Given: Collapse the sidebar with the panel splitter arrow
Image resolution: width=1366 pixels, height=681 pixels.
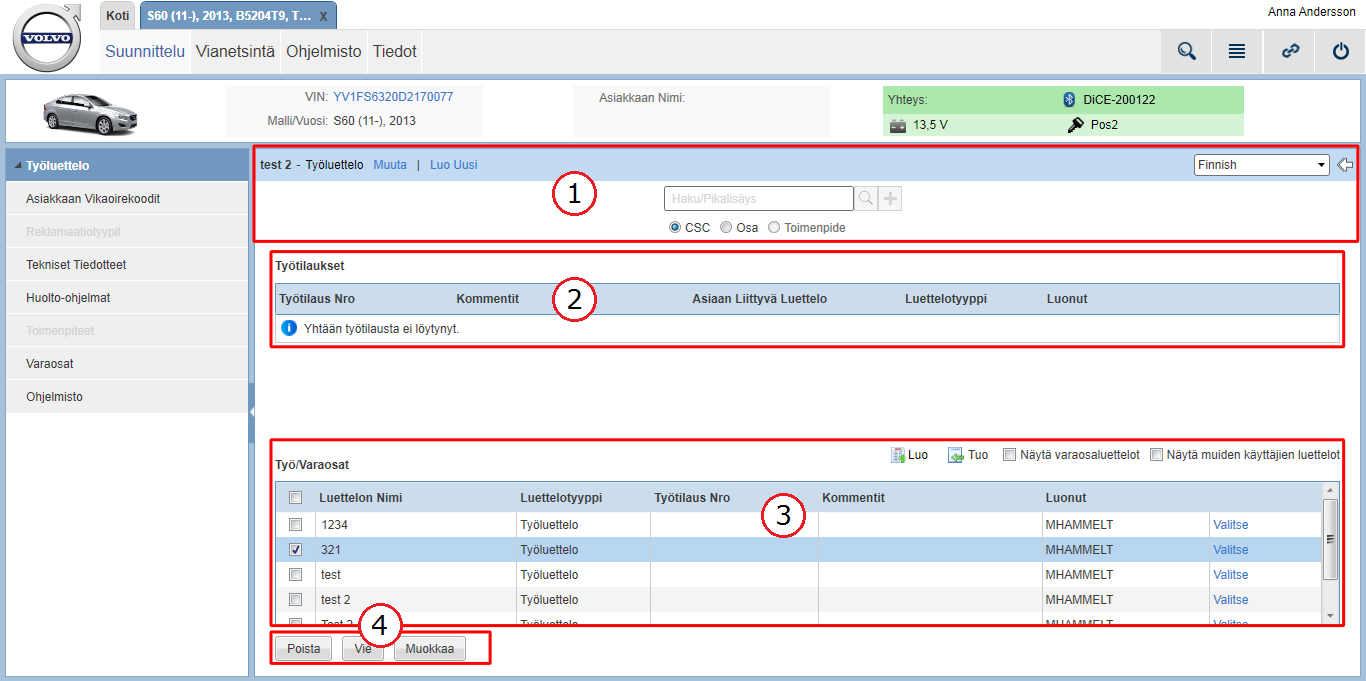Looking at the screenshot, I should pyautogui.click(x=252, y=411).
